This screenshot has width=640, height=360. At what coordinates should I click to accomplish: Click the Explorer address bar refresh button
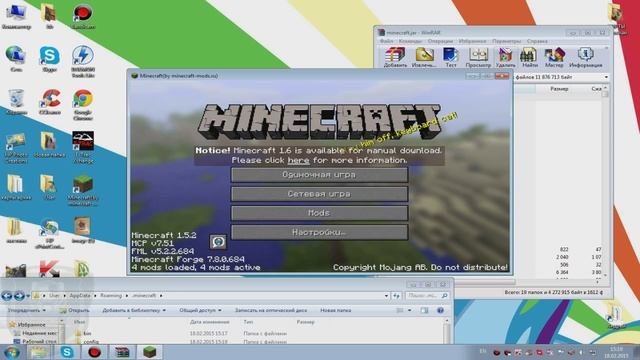(396, 296)
